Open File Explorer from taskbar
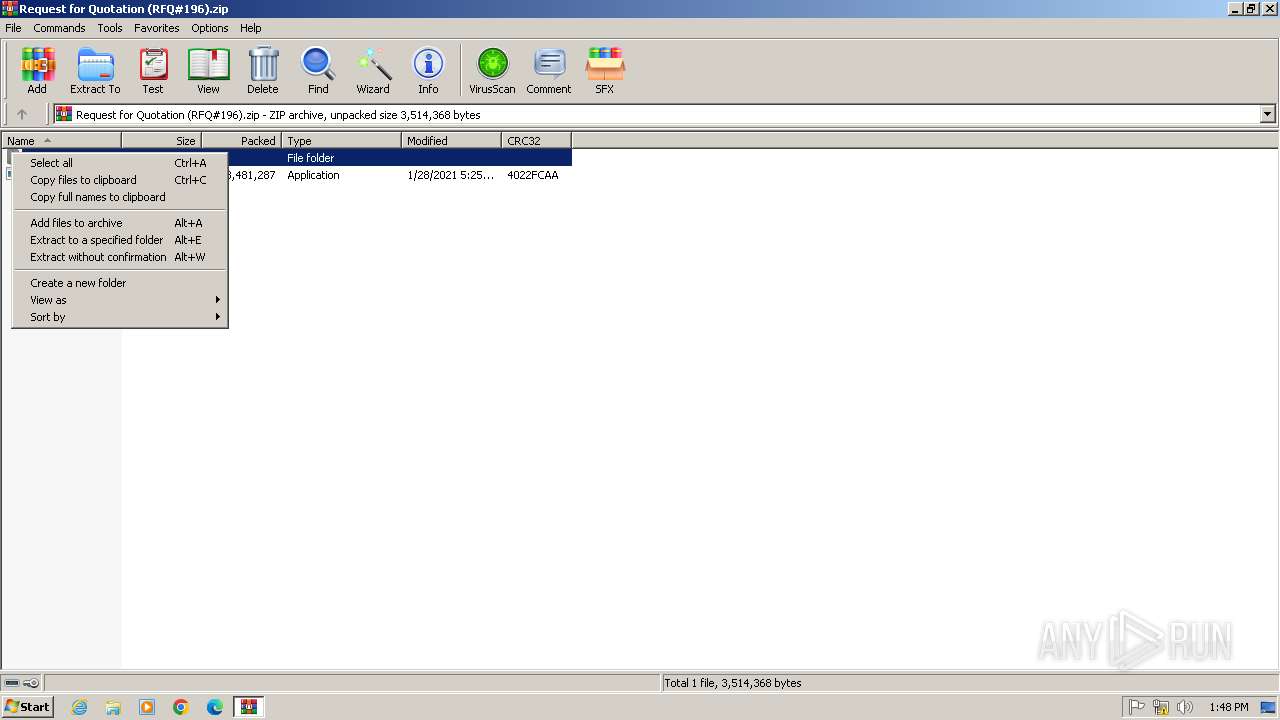1280x720 pixels. [x=113, y=707]
